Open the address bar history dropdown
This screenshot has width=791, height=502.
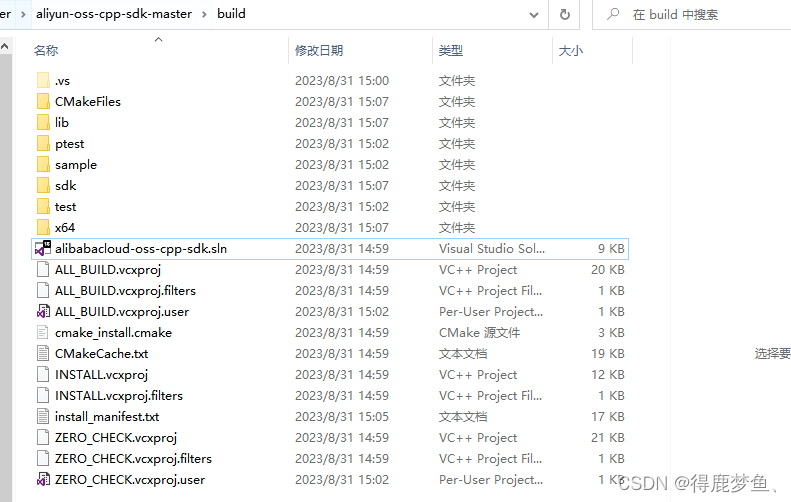[x=534, y=15]
